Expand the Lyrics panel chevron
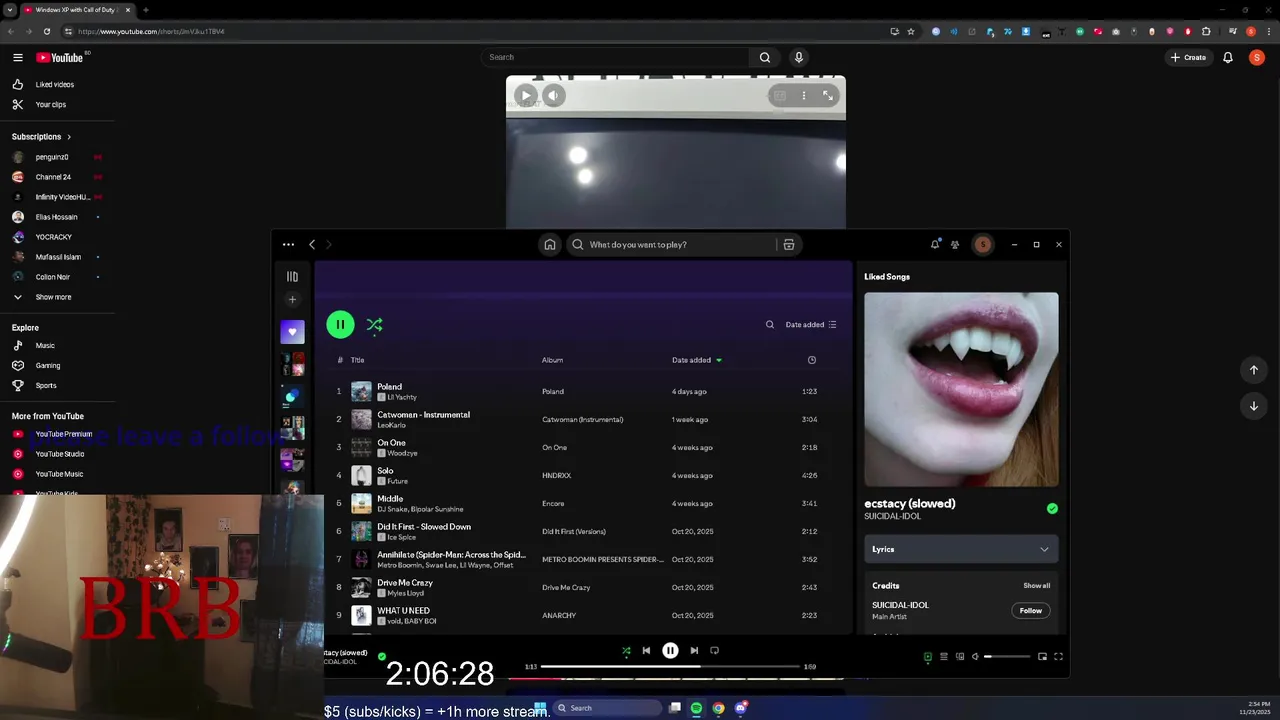The height and width of the screenshot is (720, 1280). point(1044,549)
